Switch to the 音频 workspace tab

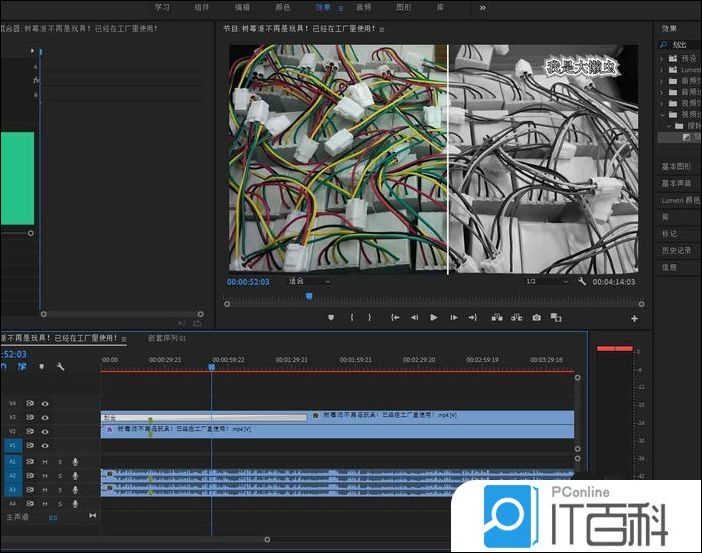(x=363, y=7)
